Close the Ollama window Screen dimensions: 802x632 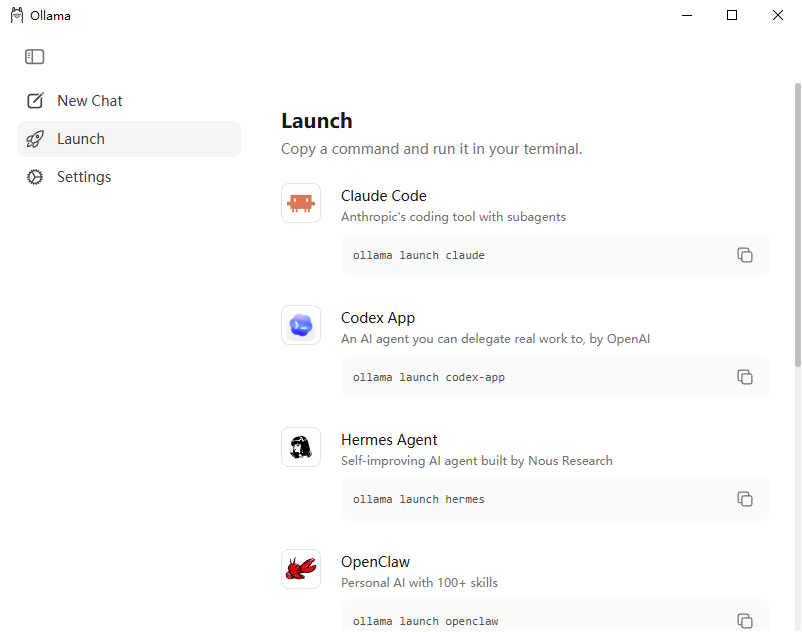coord(777,15)
